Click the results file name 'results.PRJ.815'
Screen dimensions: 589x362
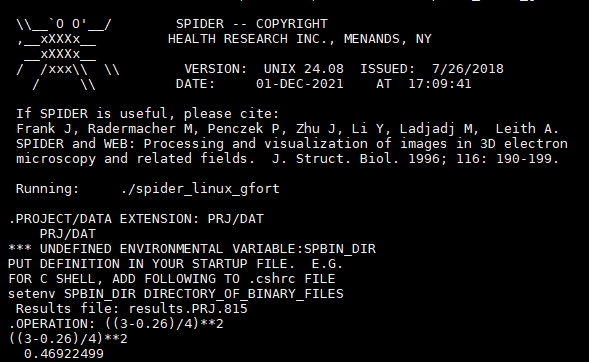188,309
